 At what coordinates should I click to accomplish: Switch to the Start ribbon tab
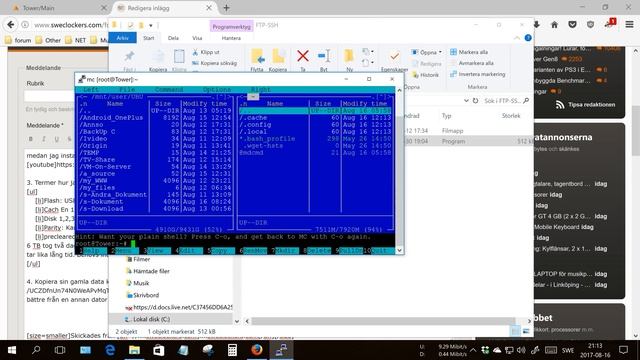(x=149, y=38)
